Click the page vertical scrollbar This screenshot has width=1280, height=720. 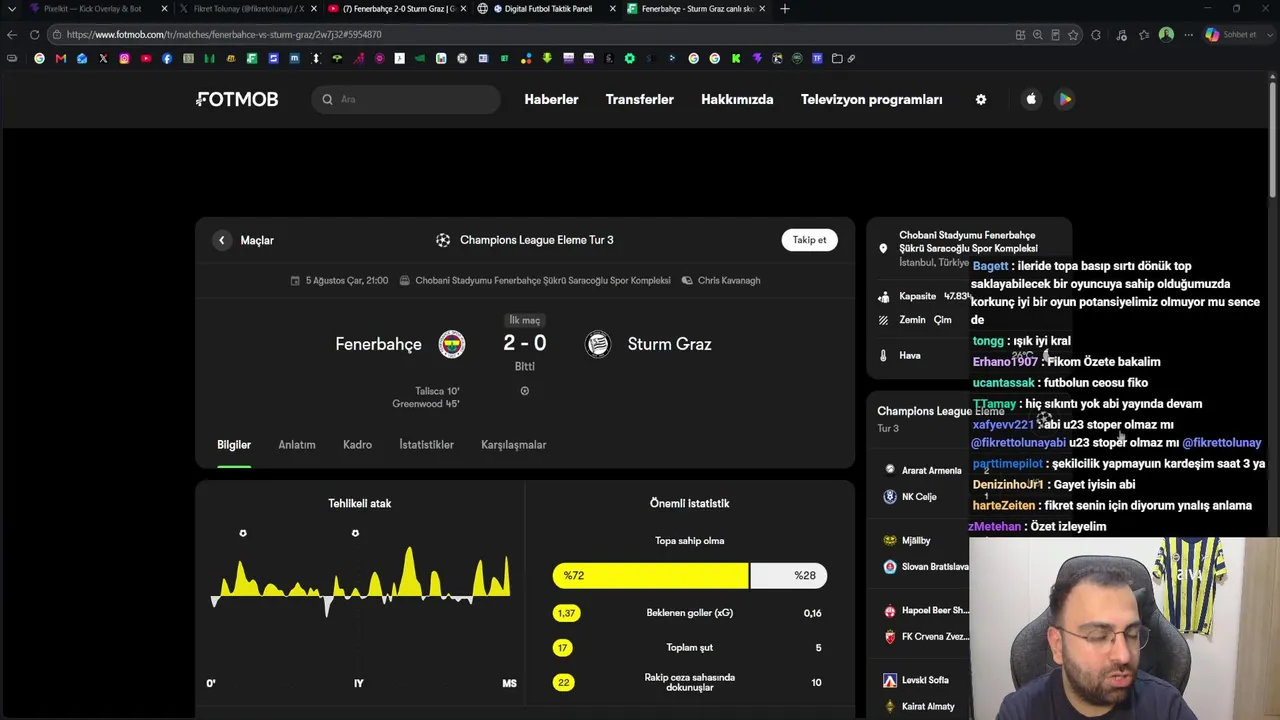[1273, 140]
